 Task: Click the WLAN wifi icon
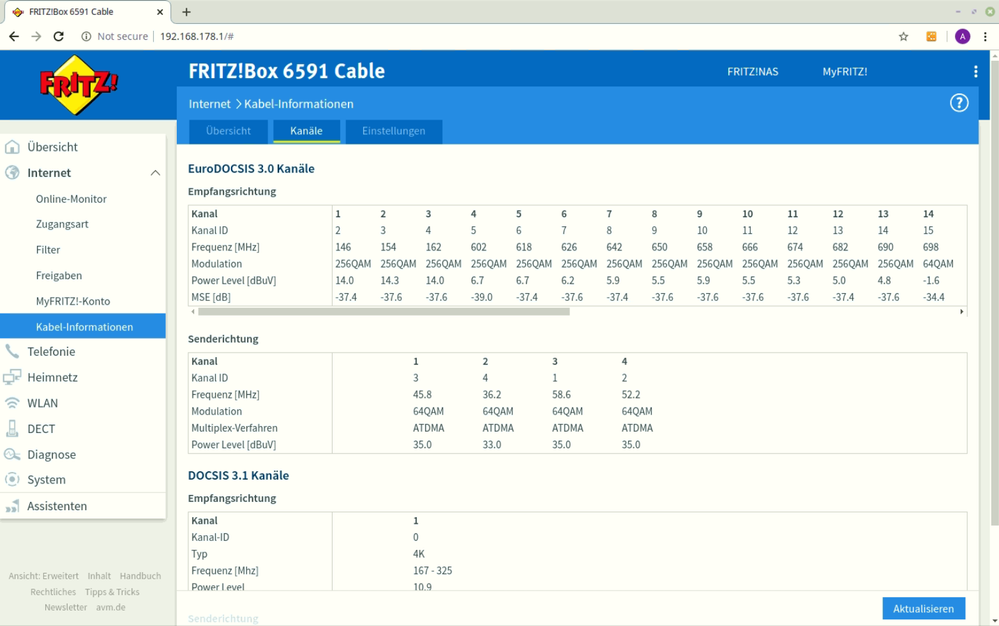[x=12, y=403]
